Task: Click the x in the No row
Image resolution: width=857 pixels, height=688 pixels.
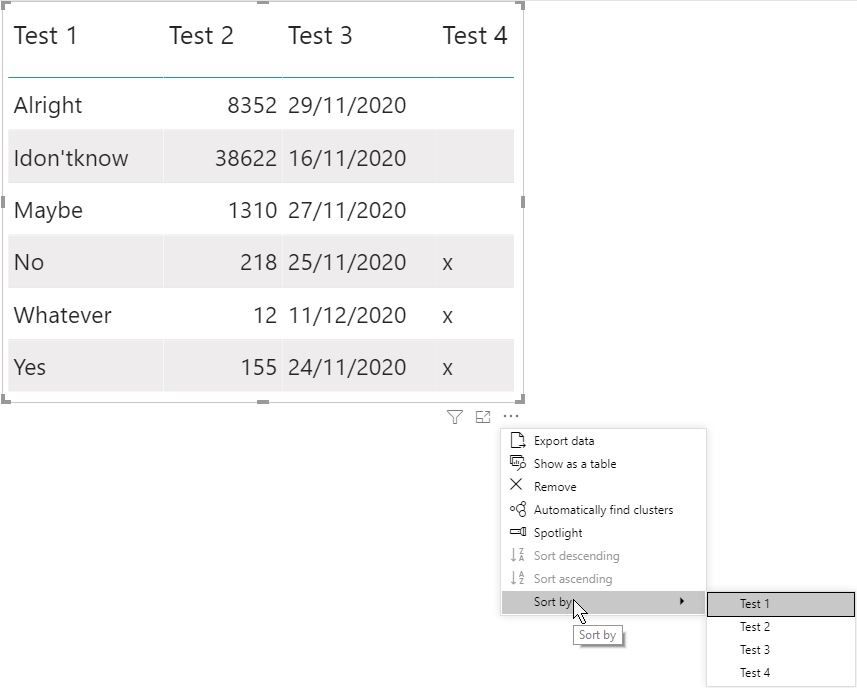Action: coord(448,264)
